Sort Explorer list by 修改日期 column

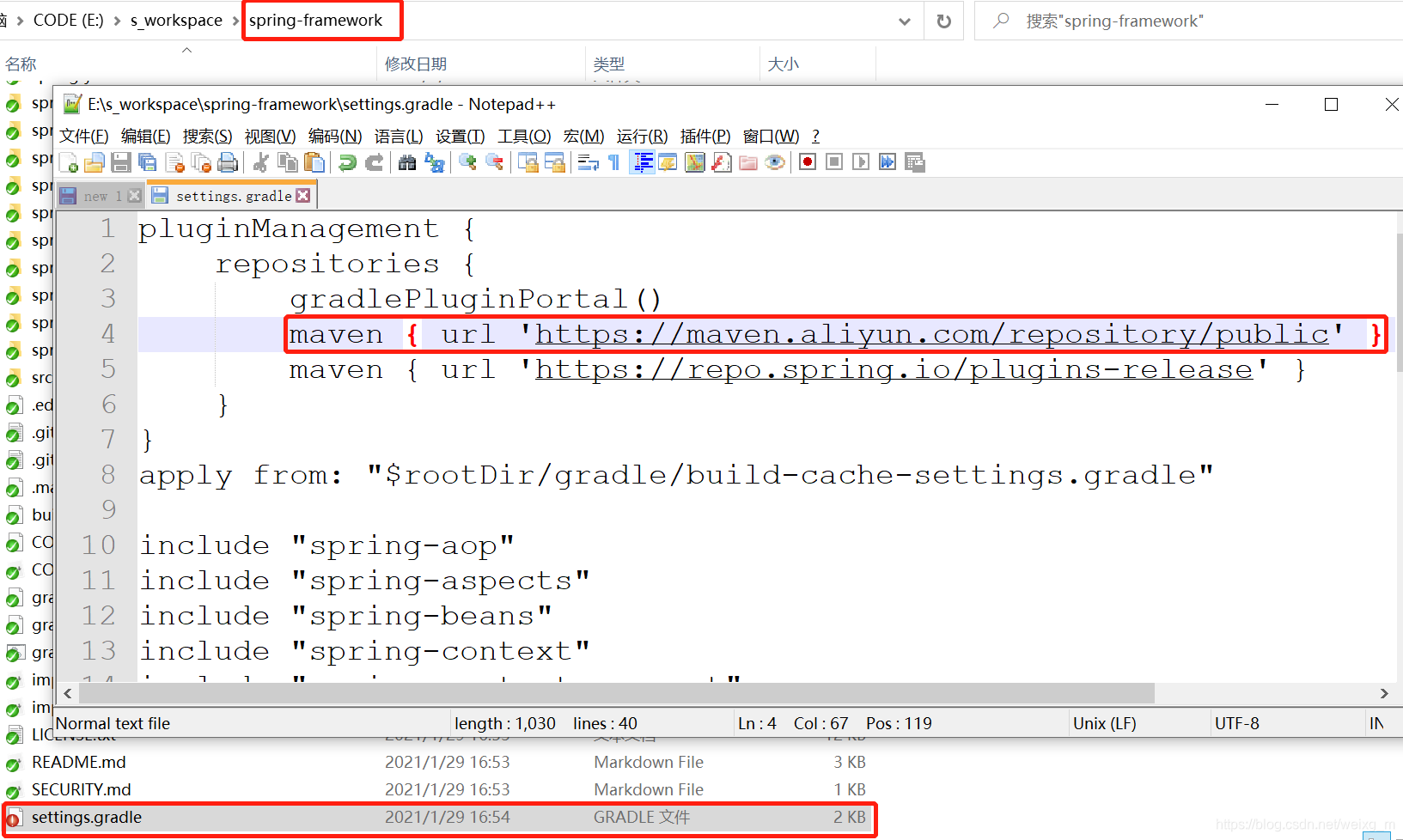click(x=416, y=64)
